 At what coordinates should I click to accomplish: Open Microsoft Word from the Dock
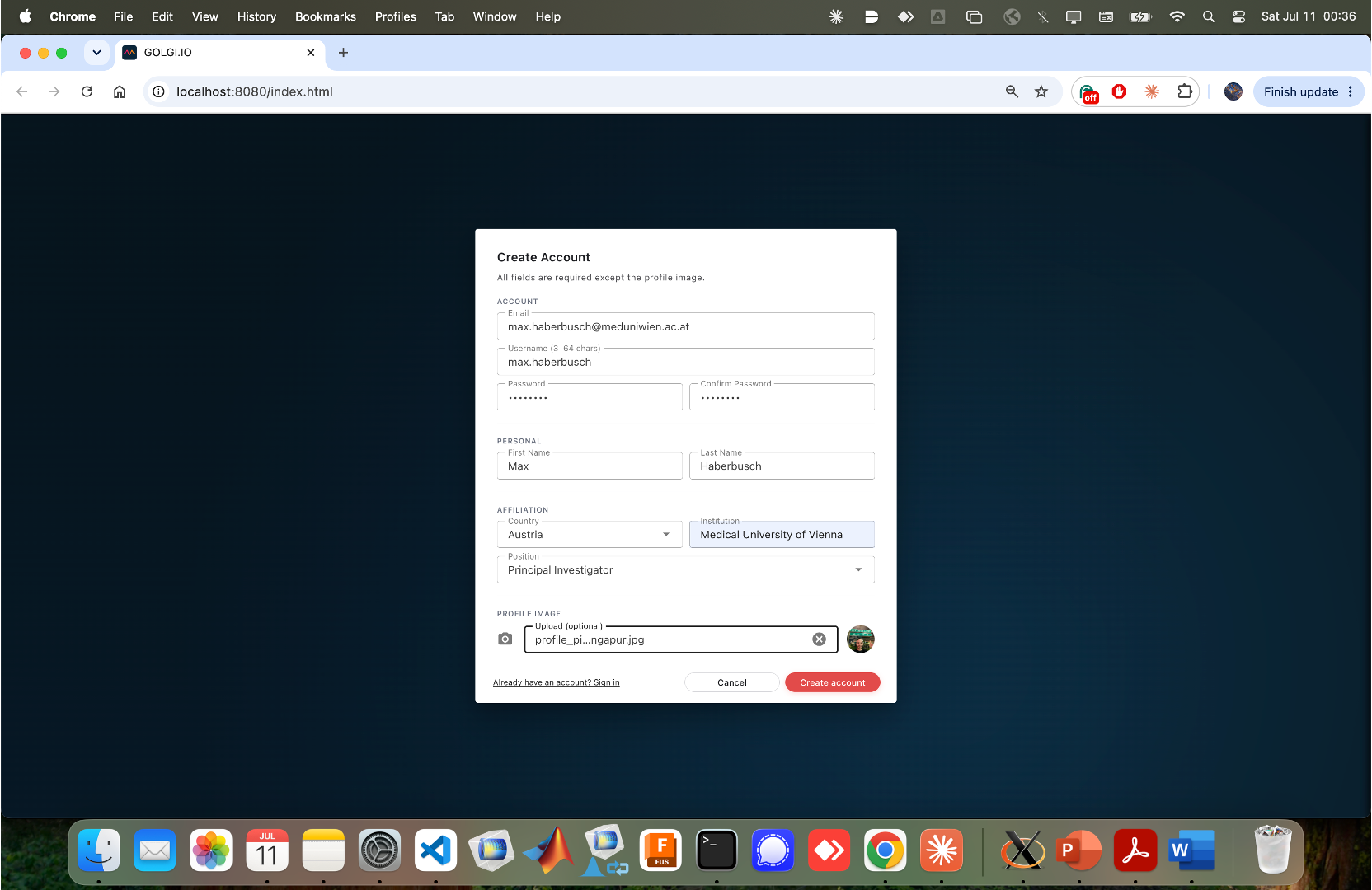pos(1191,850)
